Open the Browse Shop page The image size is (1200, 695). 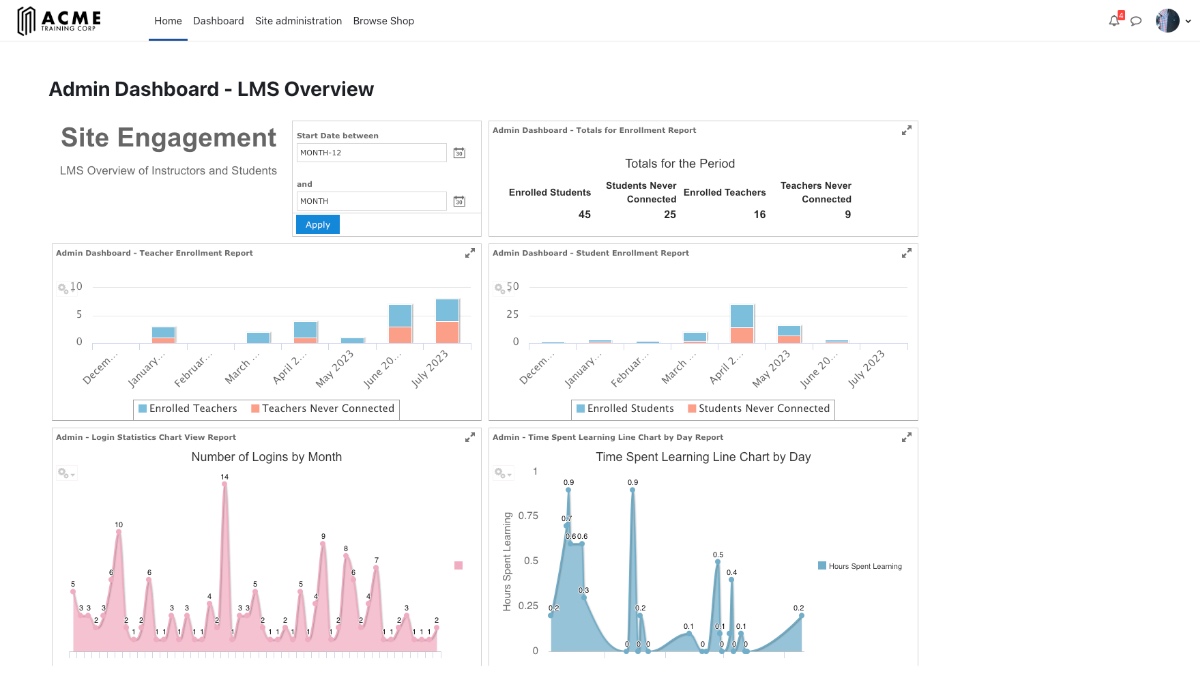[383, 20]
